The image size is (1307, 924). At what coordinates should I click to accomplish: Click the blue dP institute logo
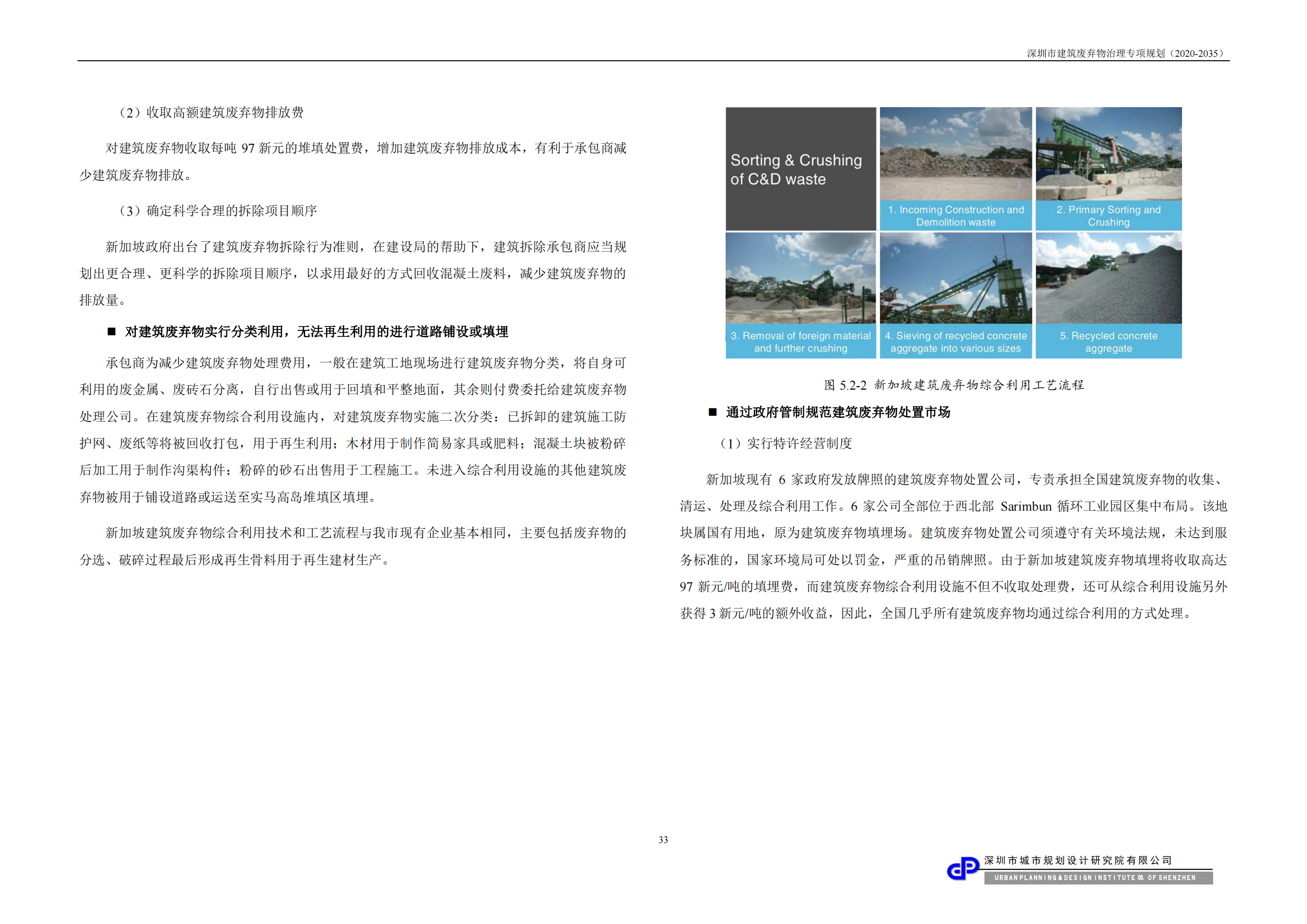963,869
